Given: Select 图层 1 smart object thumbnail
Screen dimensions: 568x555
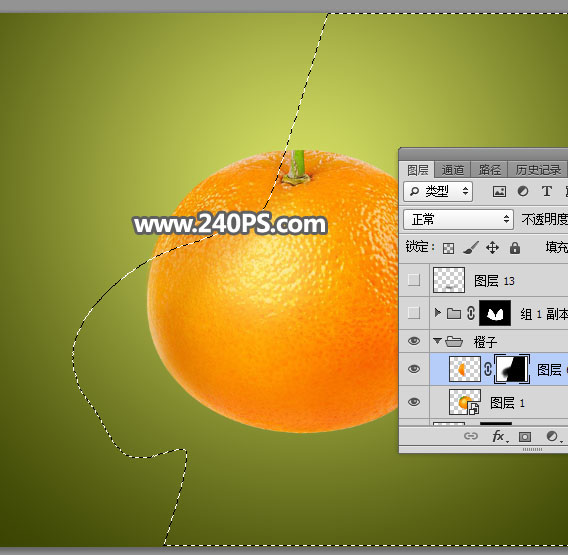Looking at the screenshot, I should tap(465, 402).
